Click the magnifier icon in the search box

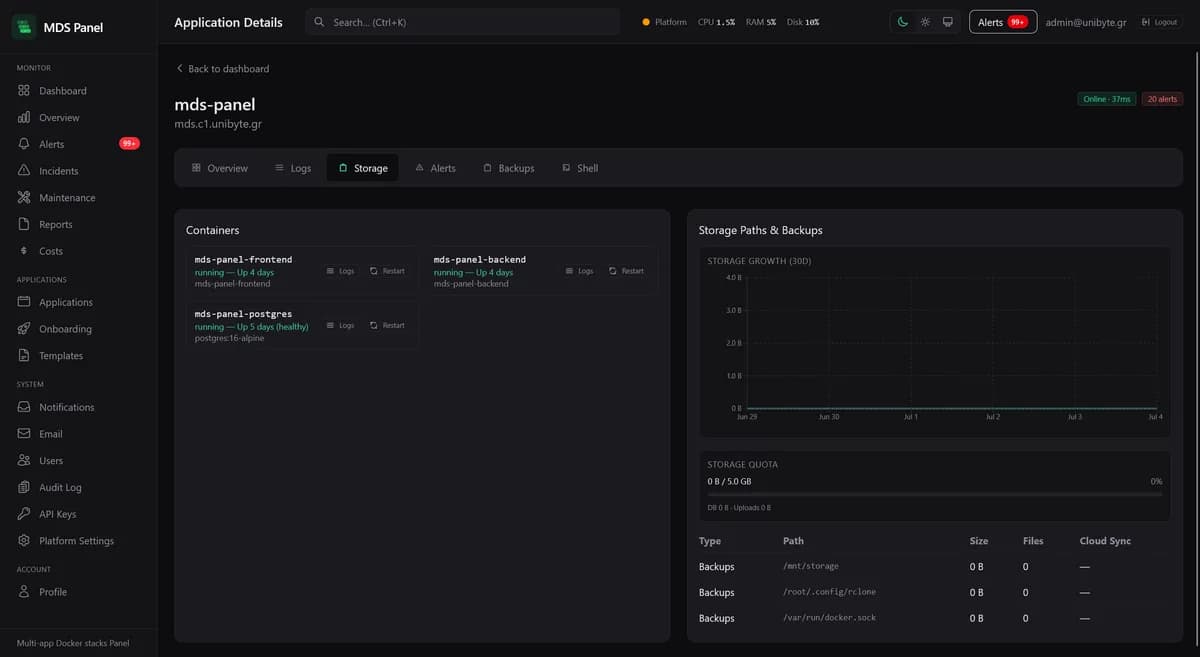tap(319, 22)
